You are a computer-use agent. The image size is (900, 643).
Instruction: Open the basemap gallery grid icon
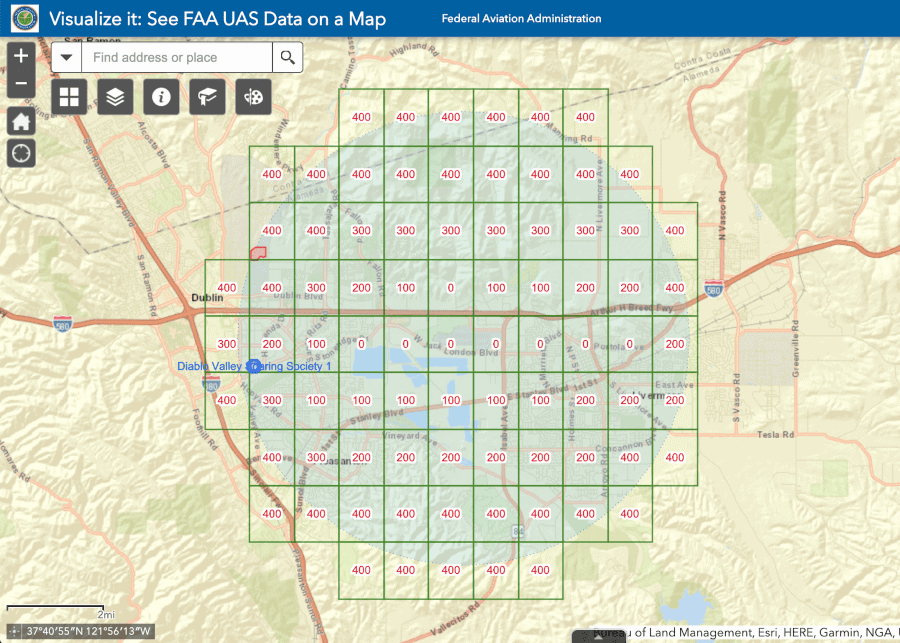(x=69, y=97)
